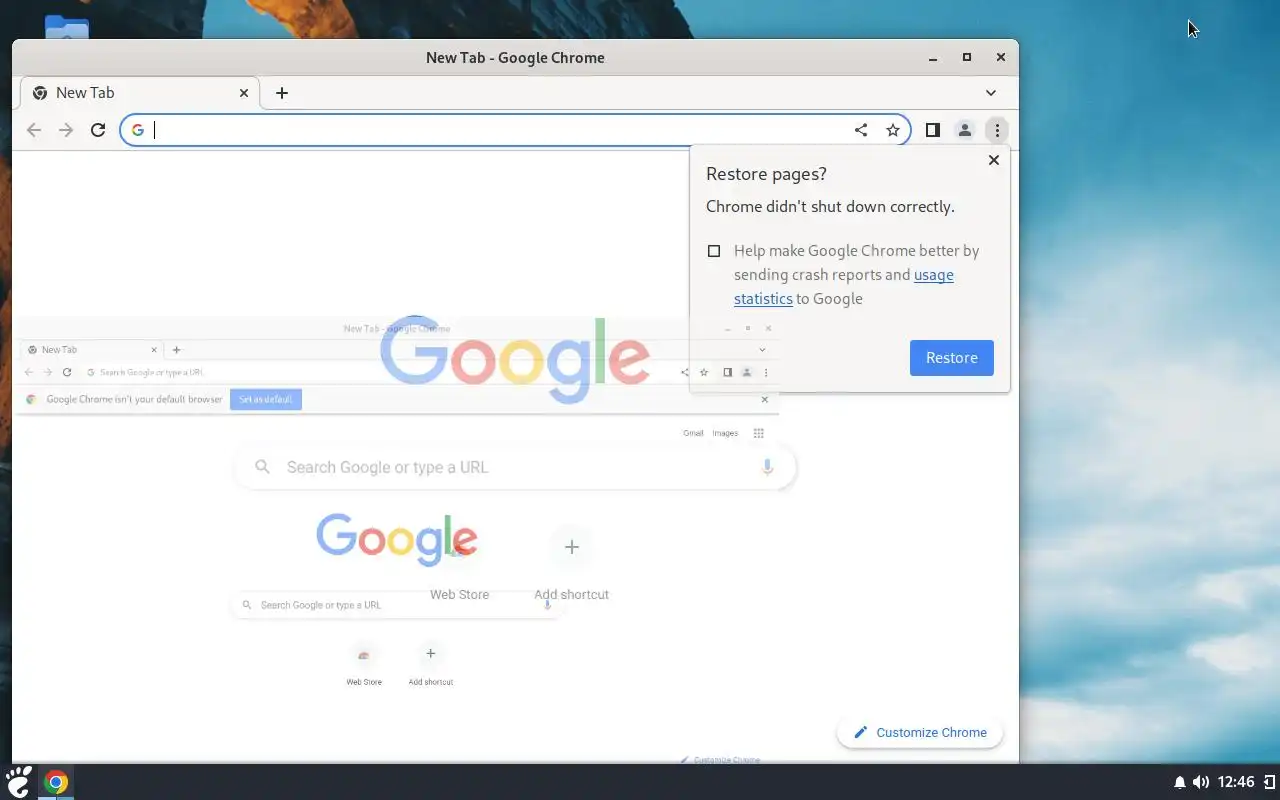
Task: Click Add shortcut on the new tab page
Action: pos(572,565)
